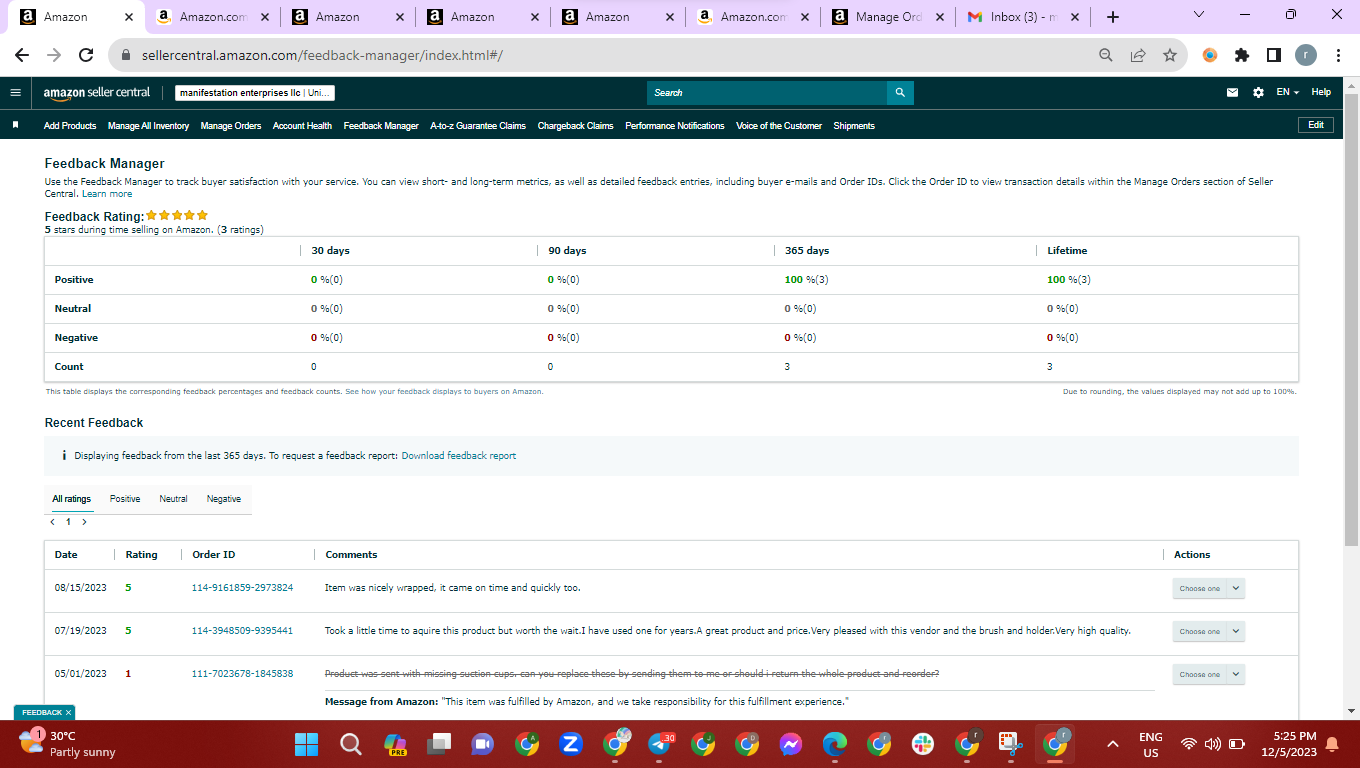
Task: Open the browser Extensions puzzle icon
Action: tap(1242, 56)
